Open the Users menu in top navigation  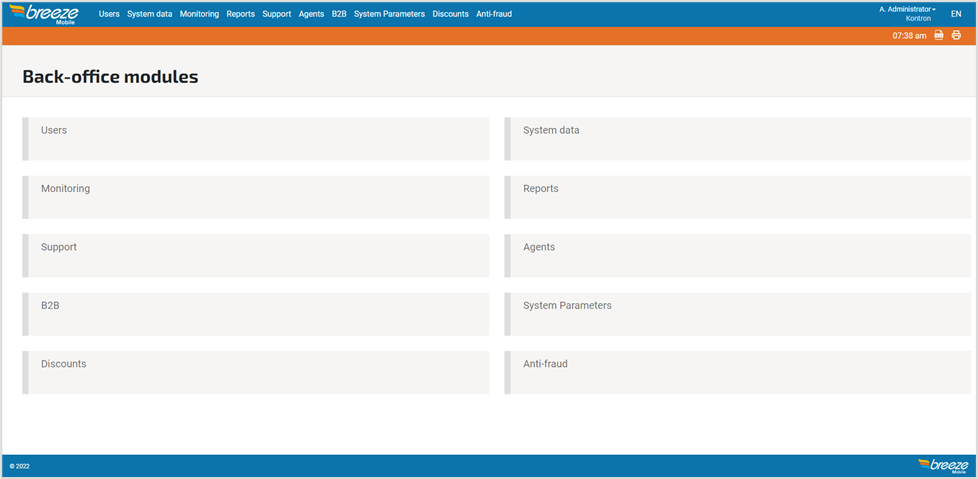click(x=109, y=14)
